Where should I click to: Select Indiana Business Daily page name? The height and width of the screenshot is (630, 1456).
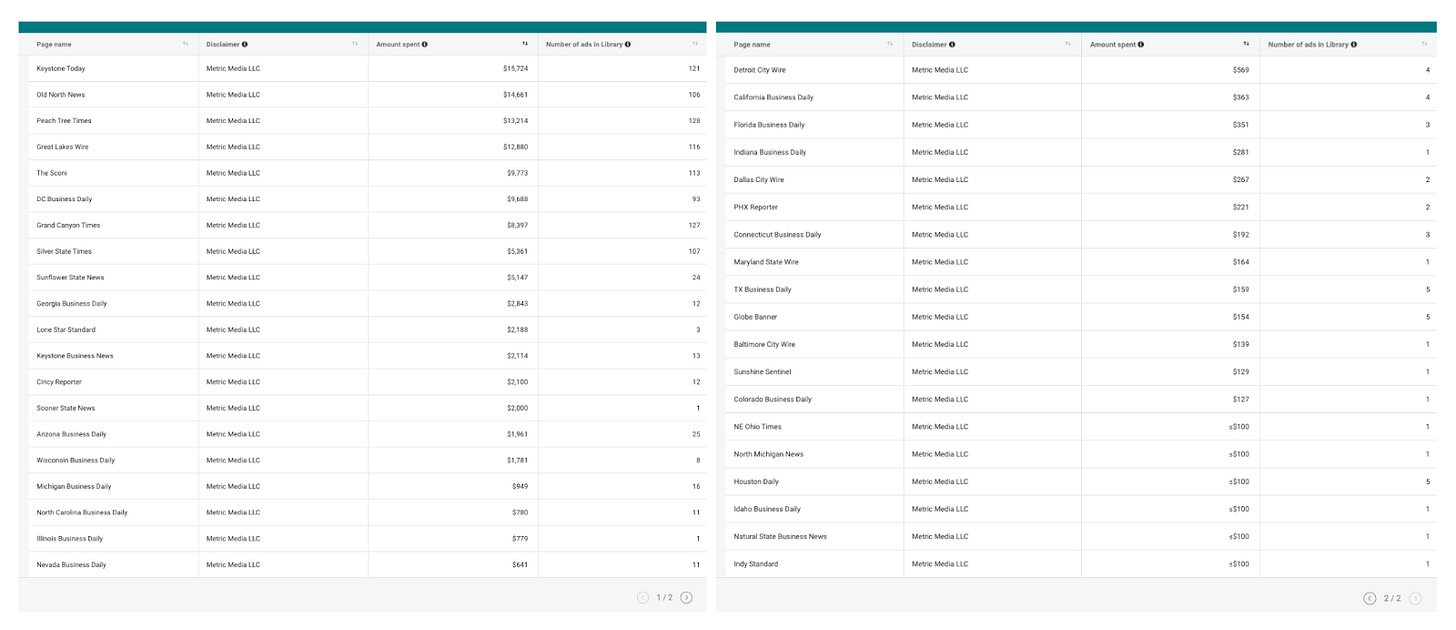coord(770,152)
